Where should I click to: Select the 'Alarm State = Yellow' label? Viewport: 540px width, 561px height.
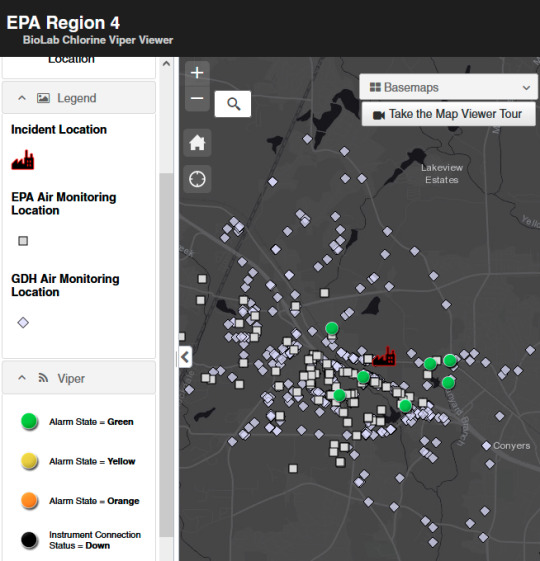click(92, 461)
